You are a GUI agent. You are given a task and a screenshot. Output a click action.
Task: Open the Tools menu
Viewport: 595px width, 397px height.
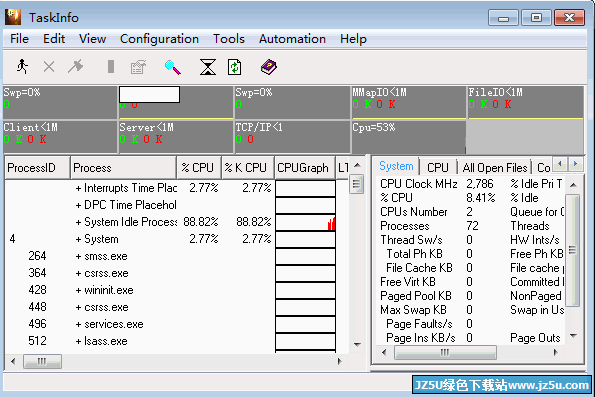tap(229, 39)
